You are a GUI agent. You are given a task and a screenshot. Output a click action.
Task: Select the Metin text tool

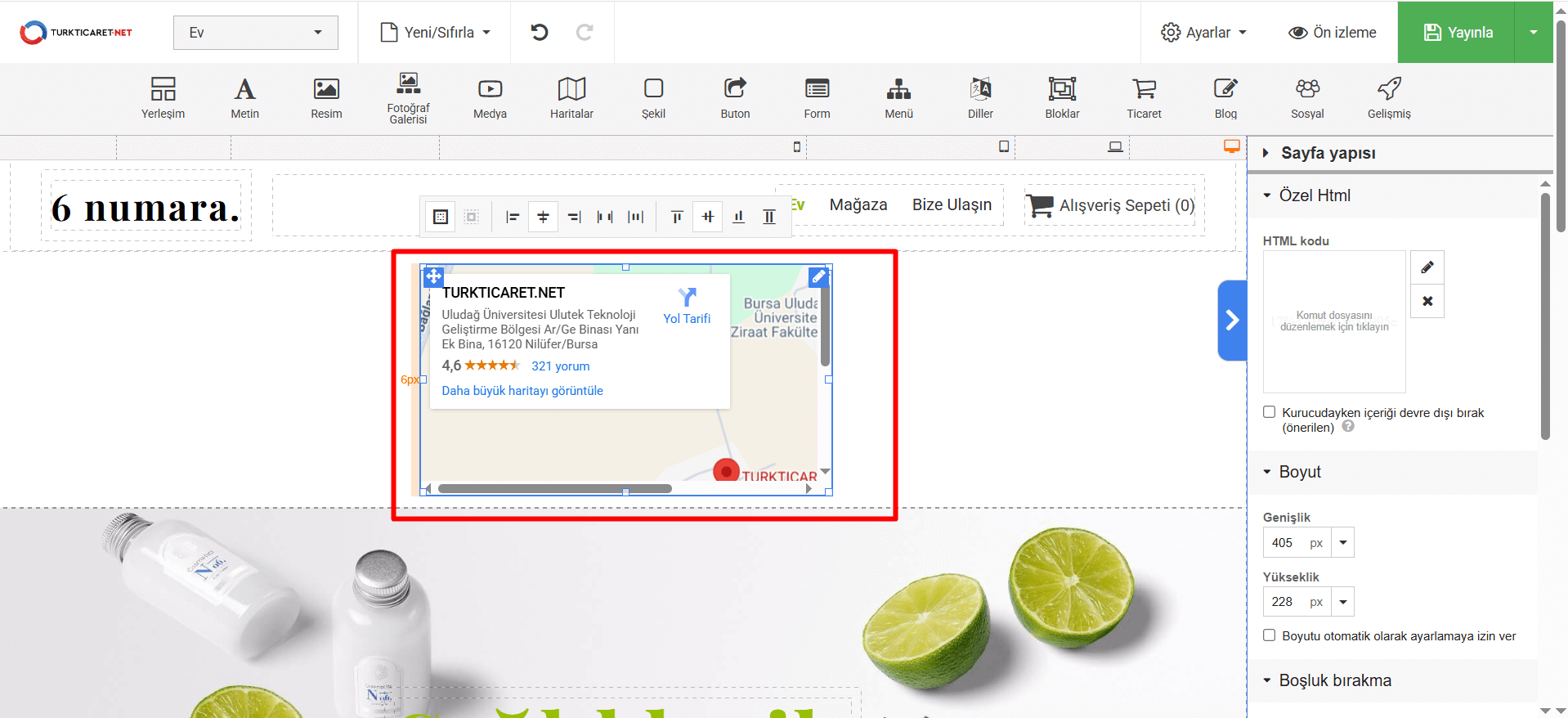244,98
